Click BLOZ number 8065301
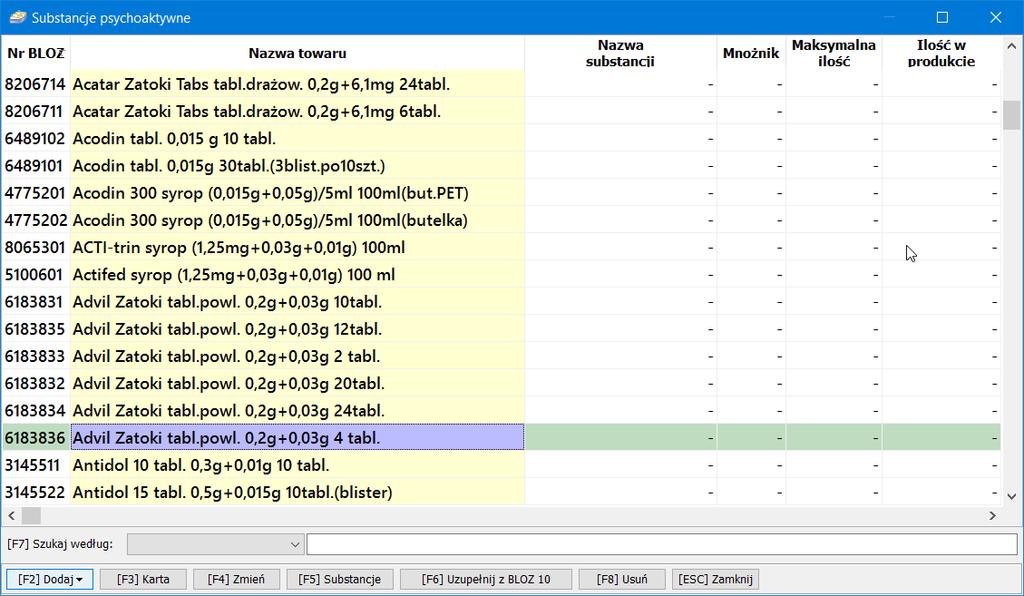 (x=35, y=248)
